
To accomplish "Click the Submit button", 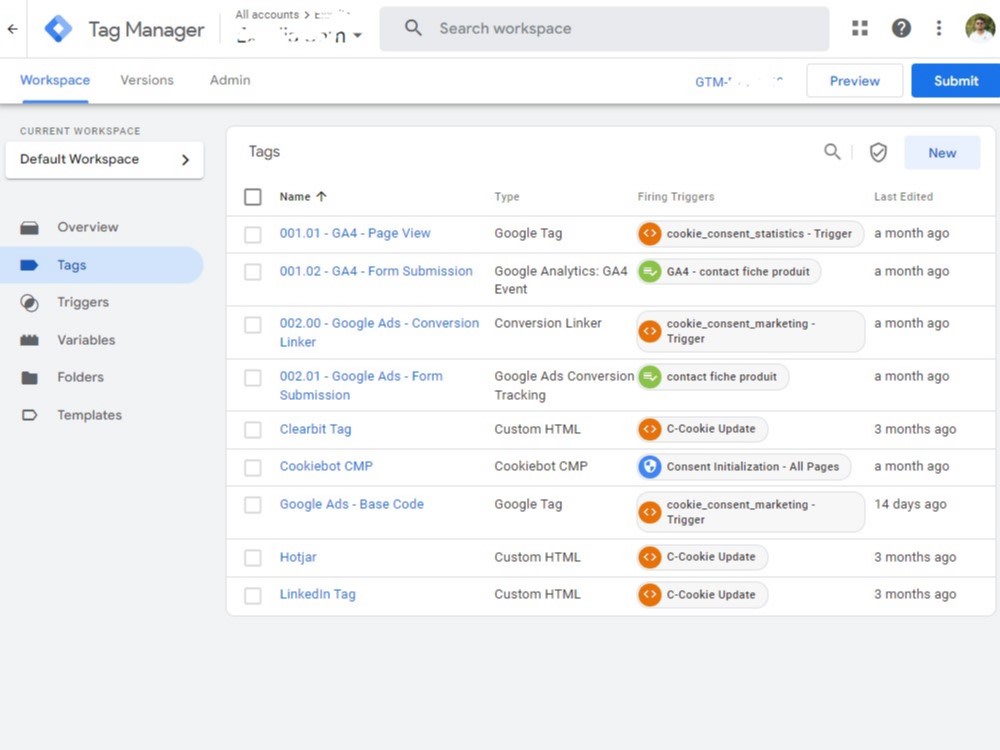I will click(x=956, y=81).
